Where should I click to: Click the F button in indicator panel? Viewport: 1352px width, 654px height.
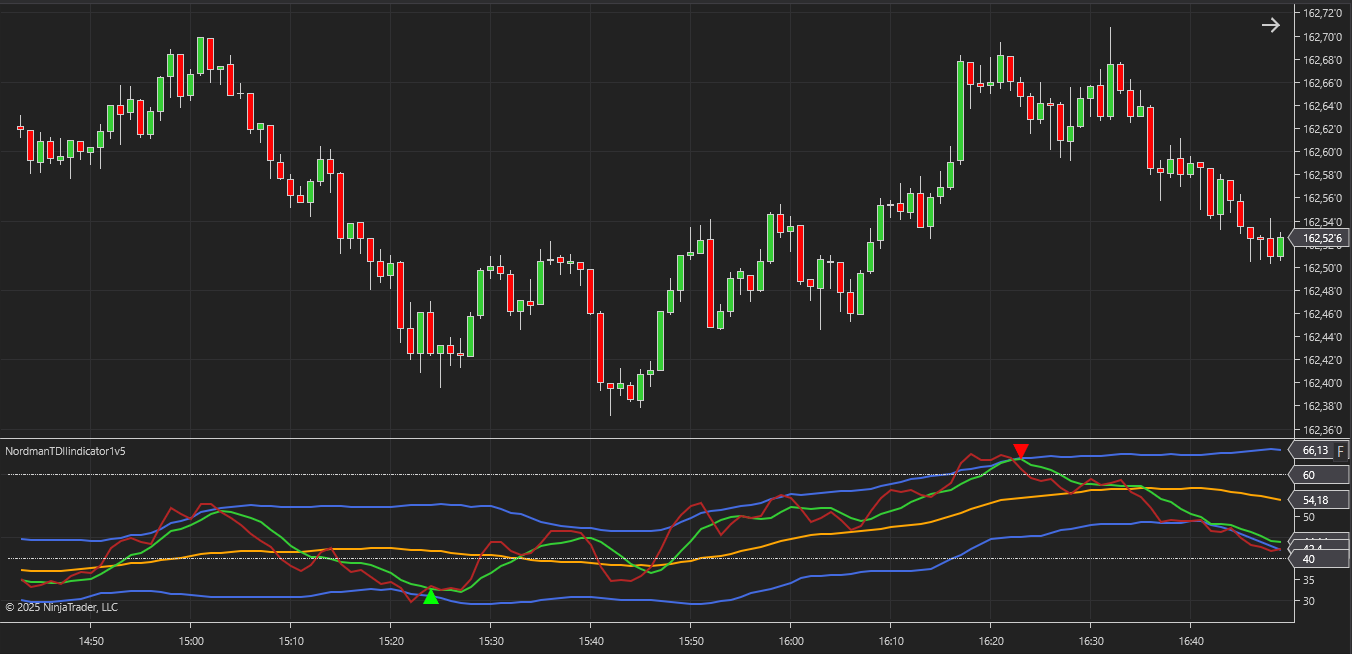[1341, 451]
